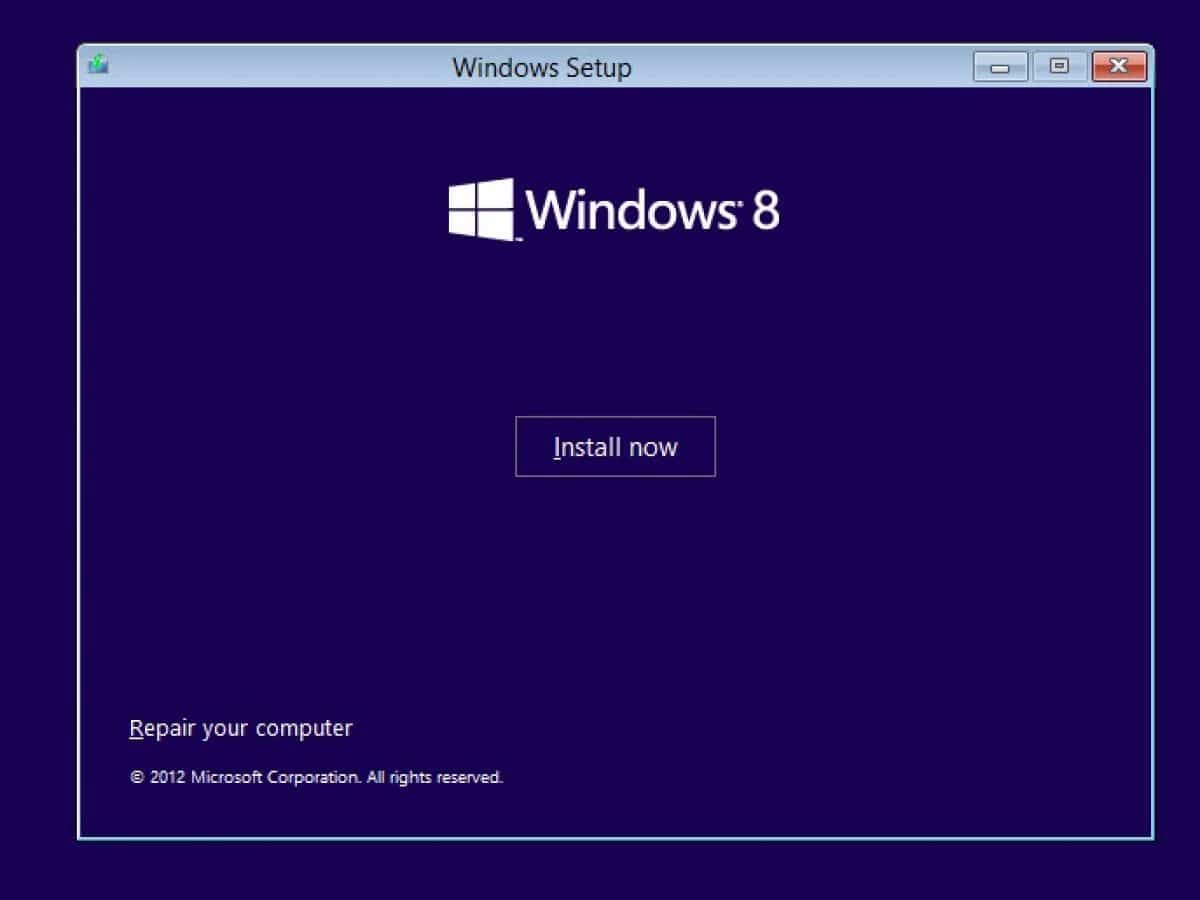Minimize the Windows Setup window
The image size is (1200, 900).
pos(1000,67)
